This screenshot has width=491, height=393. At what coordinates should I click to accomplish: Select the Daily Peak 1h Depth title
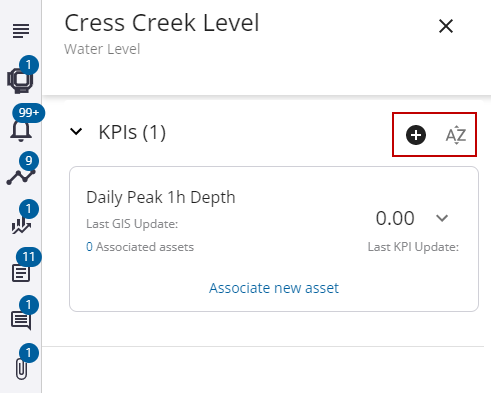click(x=161, y=197)
